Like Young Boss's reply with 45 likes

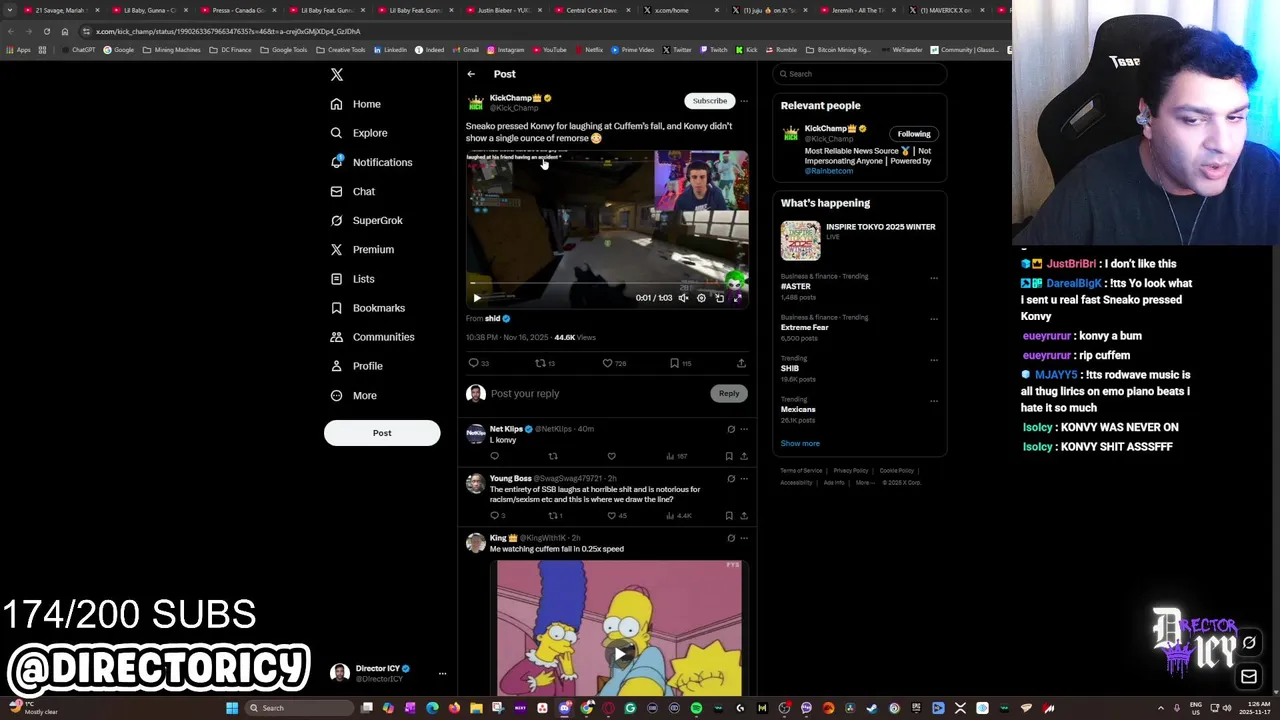611,516
